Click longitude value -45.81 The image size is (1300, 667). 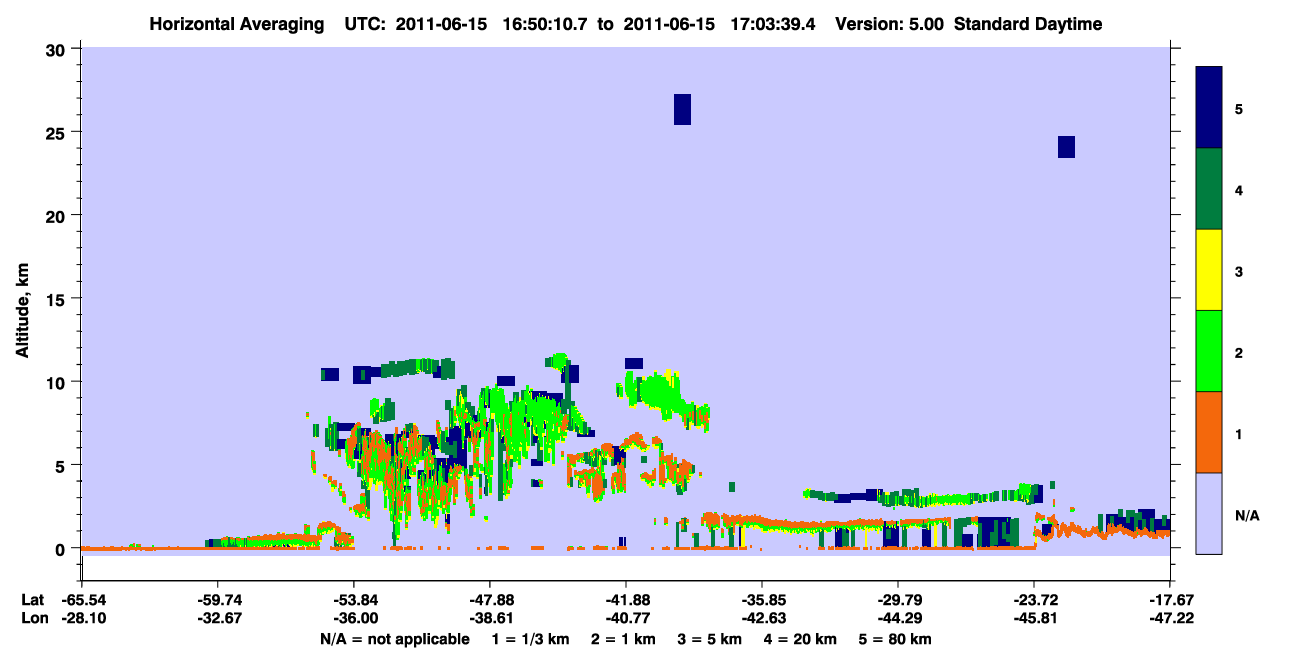(1034, 618)
